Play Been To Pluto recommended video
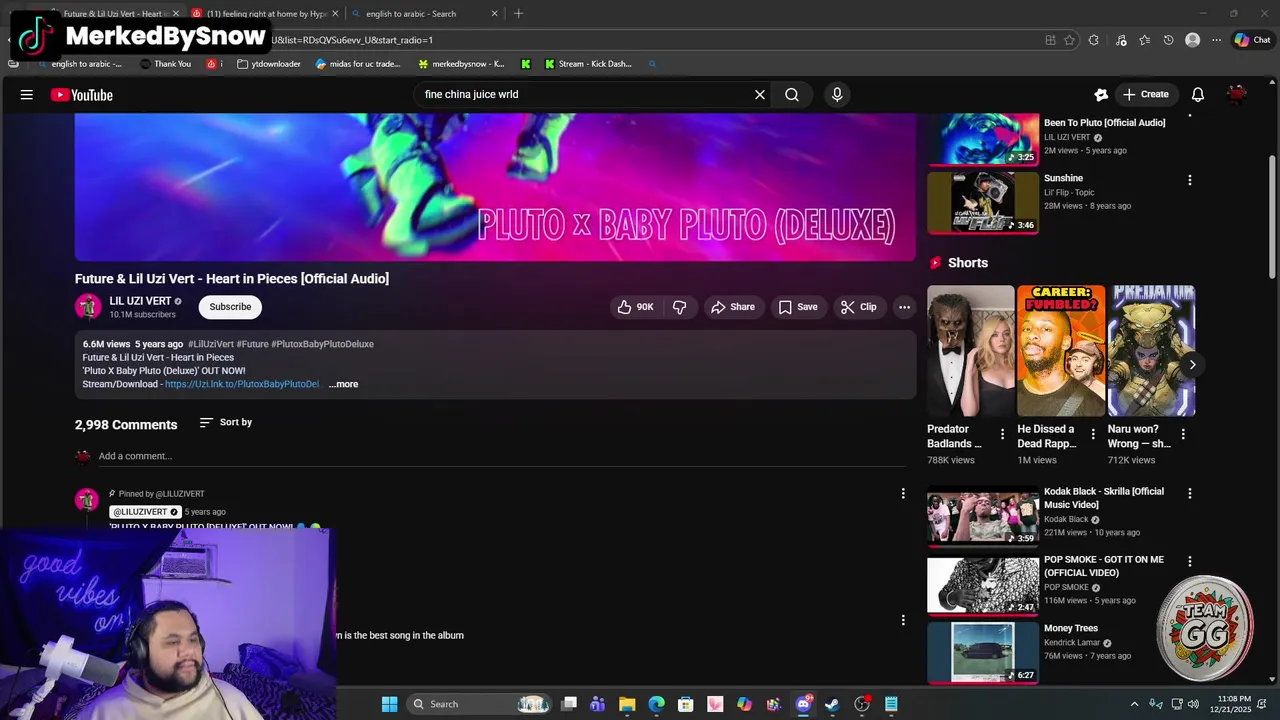Viewport: 1280px width, 720px height. coord(983,139)
